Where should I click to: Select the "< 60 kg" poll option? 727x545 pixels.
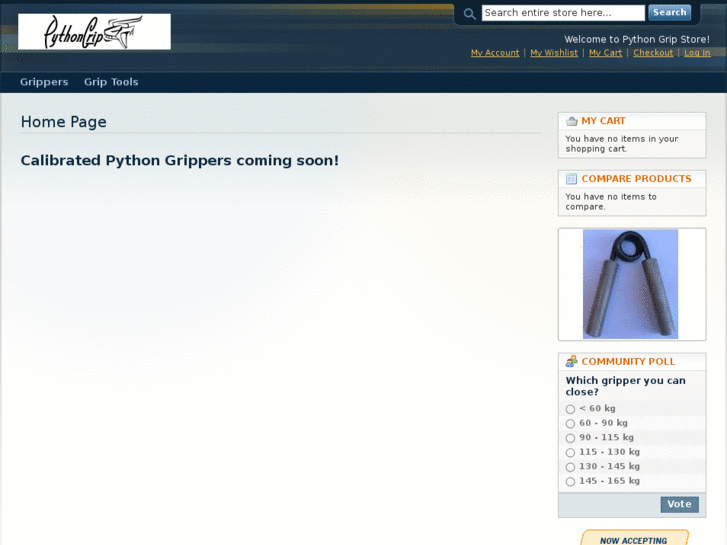pyautogui.click(x=570, y=409)
